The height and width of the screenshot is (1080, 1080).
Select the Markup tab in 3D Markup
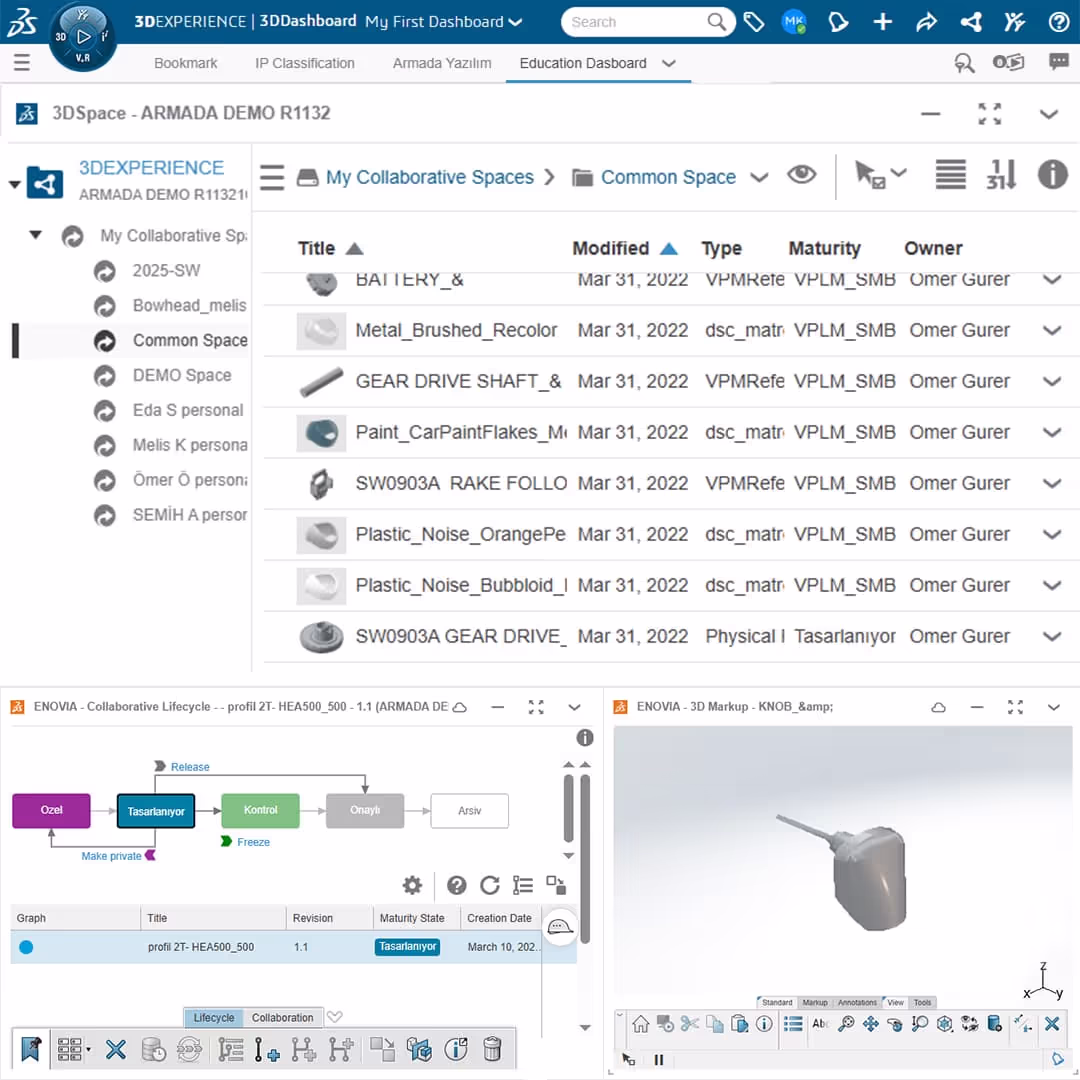click(x=815, y=1002)
